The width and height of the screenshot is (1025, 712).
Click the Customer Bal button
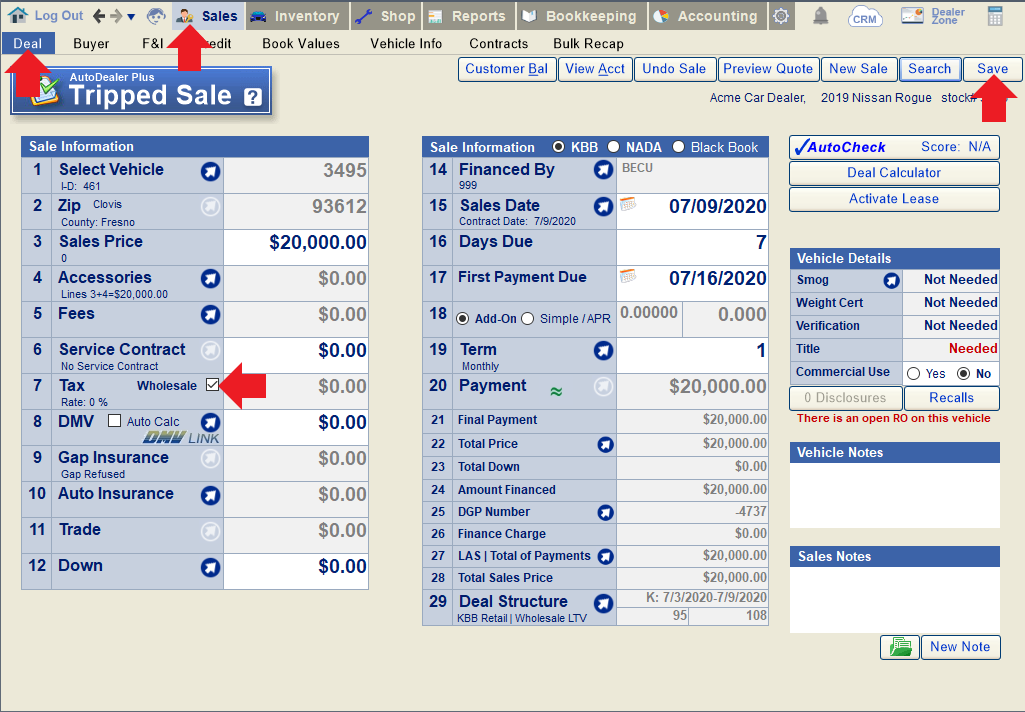pos(507,69)
